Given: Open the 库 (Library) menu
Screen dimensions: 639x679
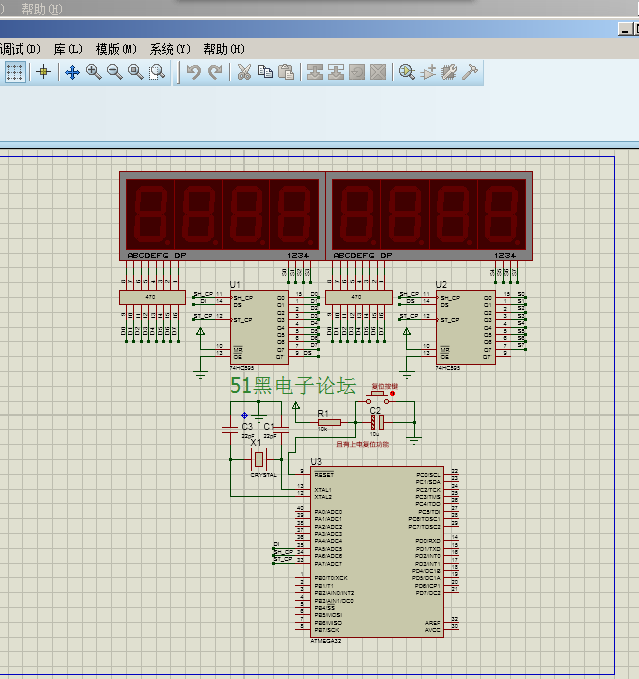Looking at the screenshot, I should (68, 49).
